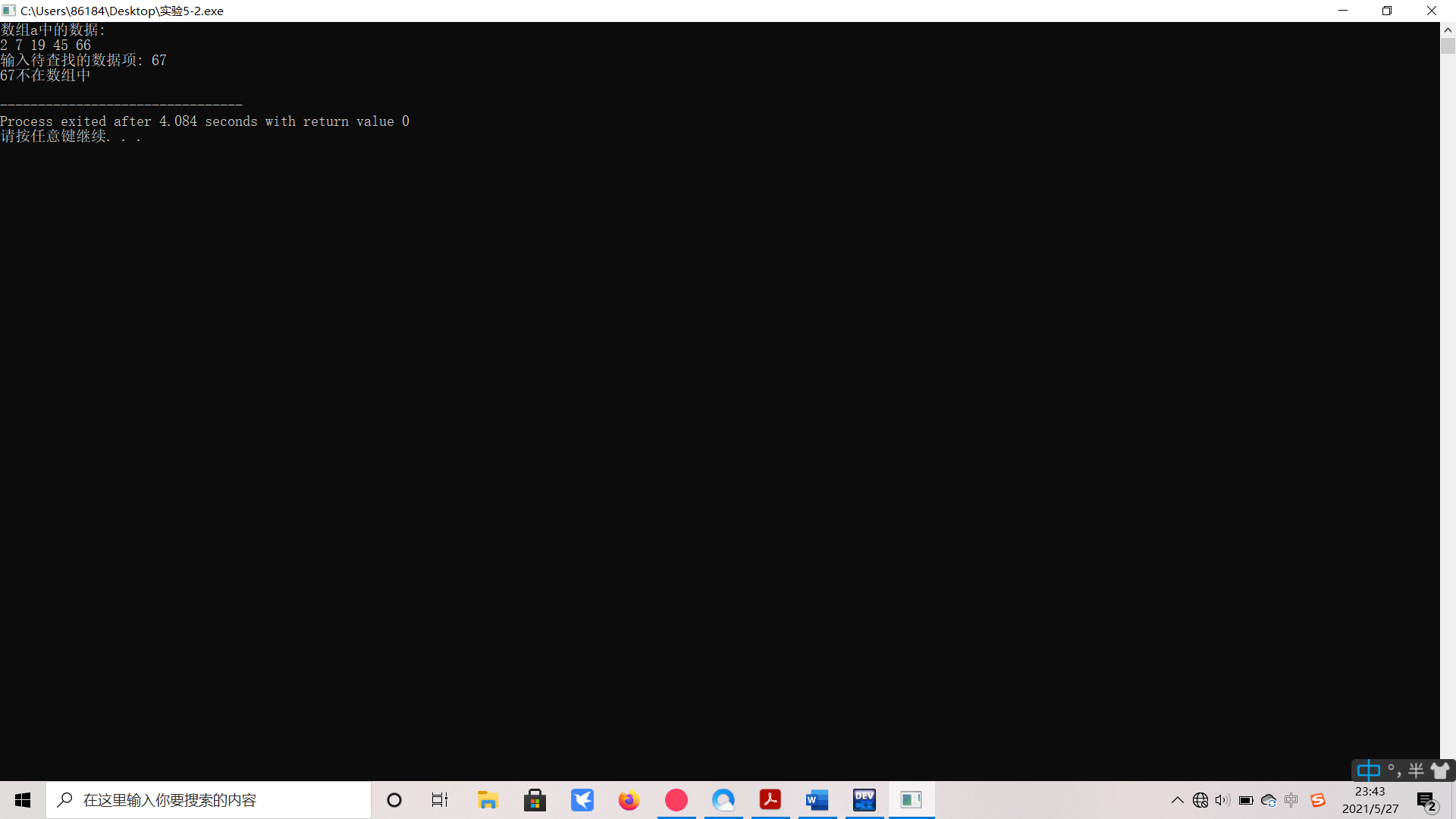This screenshot has width=1456, height=819.
Task: Open the network status flyout
Action: click(1200, 800)
